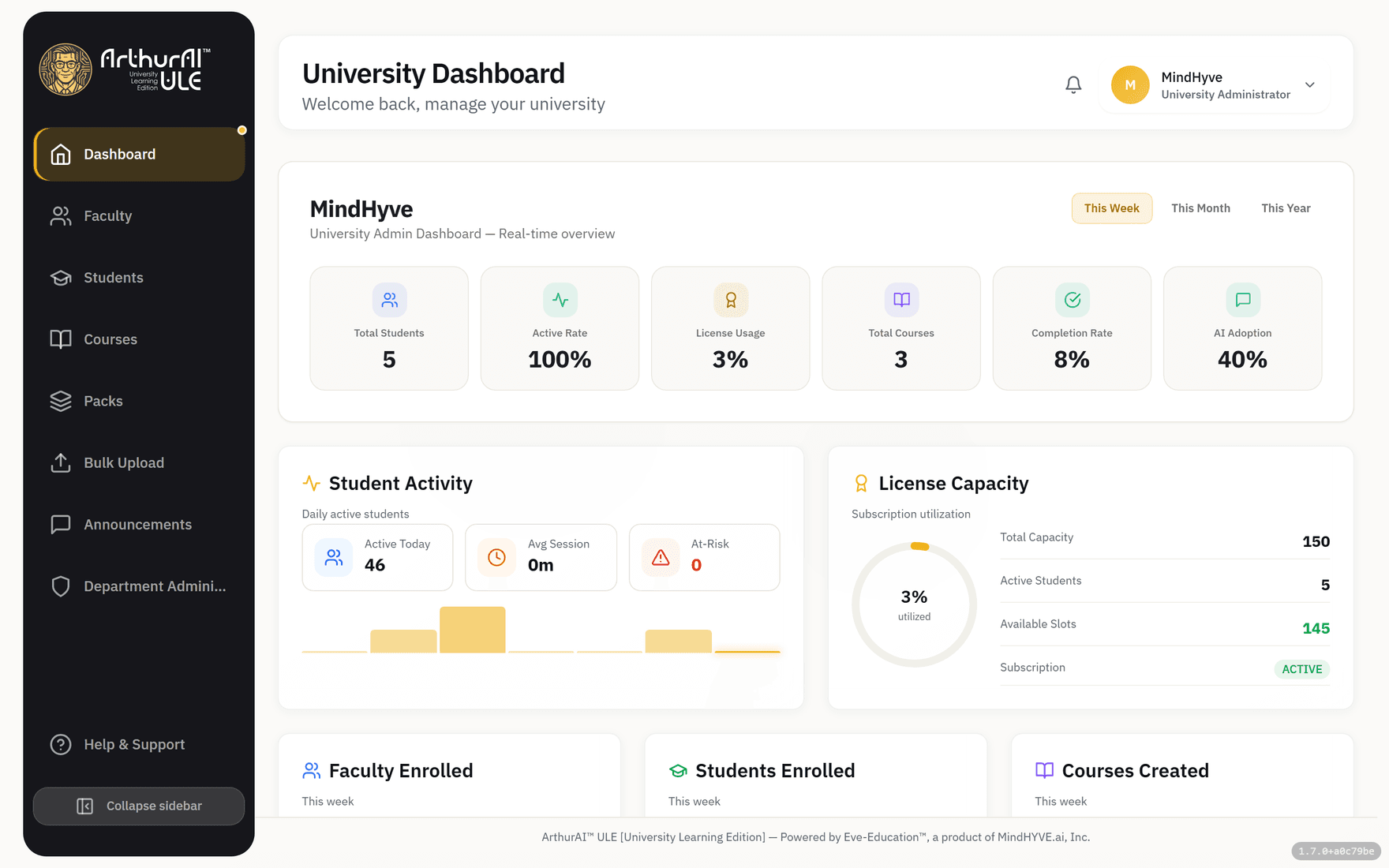Click the Dashboard home icon
This screenshot has width=1389, height=868.
(x=61, y=154)
